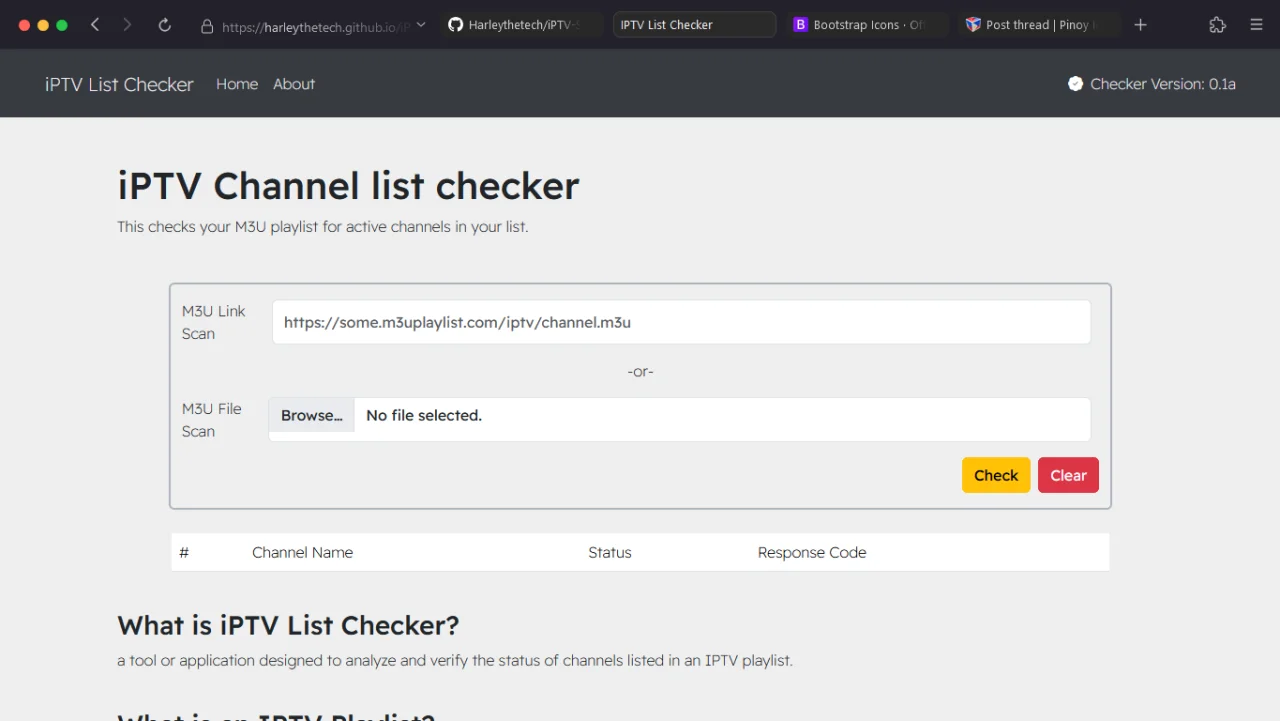Open the Bootstrap Icons tab
This screenshot has width=1280, height=721.
coord(867,25)
